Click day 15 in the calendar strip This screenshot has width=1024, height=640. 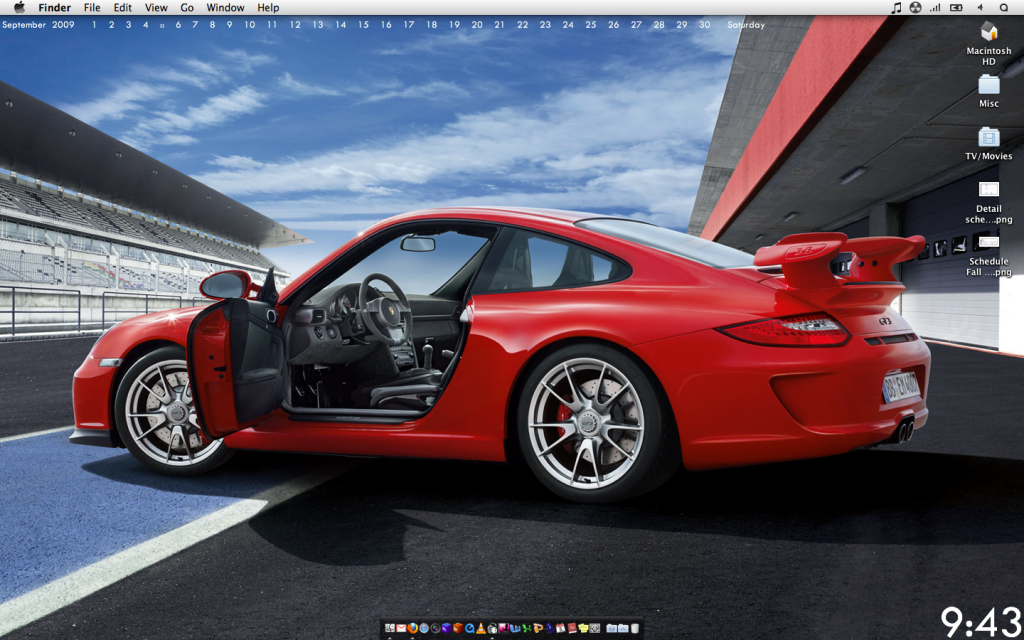click(x=363, y=24)
